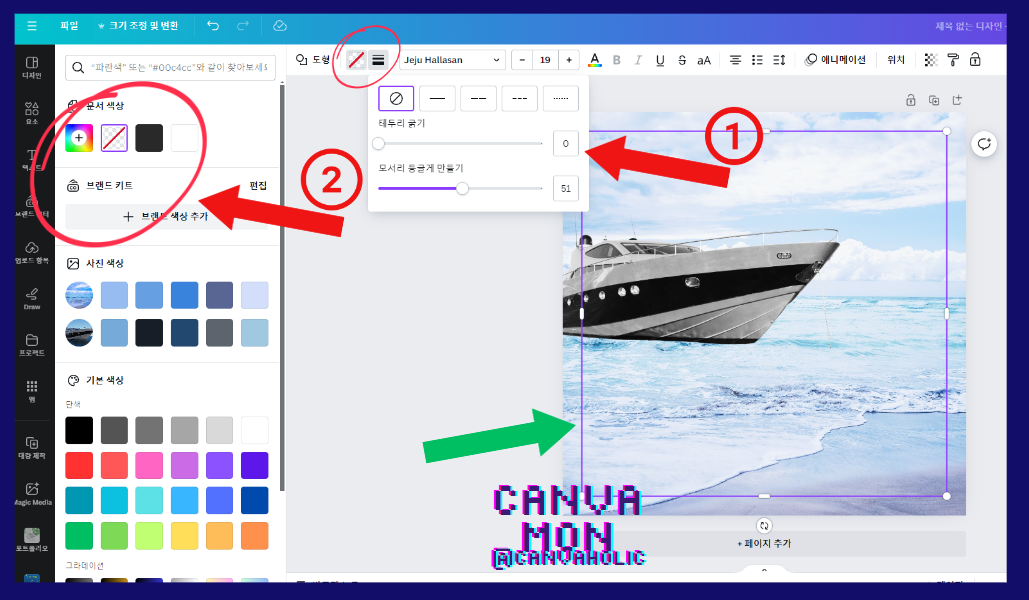Open the text color picker
The height and width of the screenshot is (600, 1029).
595,60
